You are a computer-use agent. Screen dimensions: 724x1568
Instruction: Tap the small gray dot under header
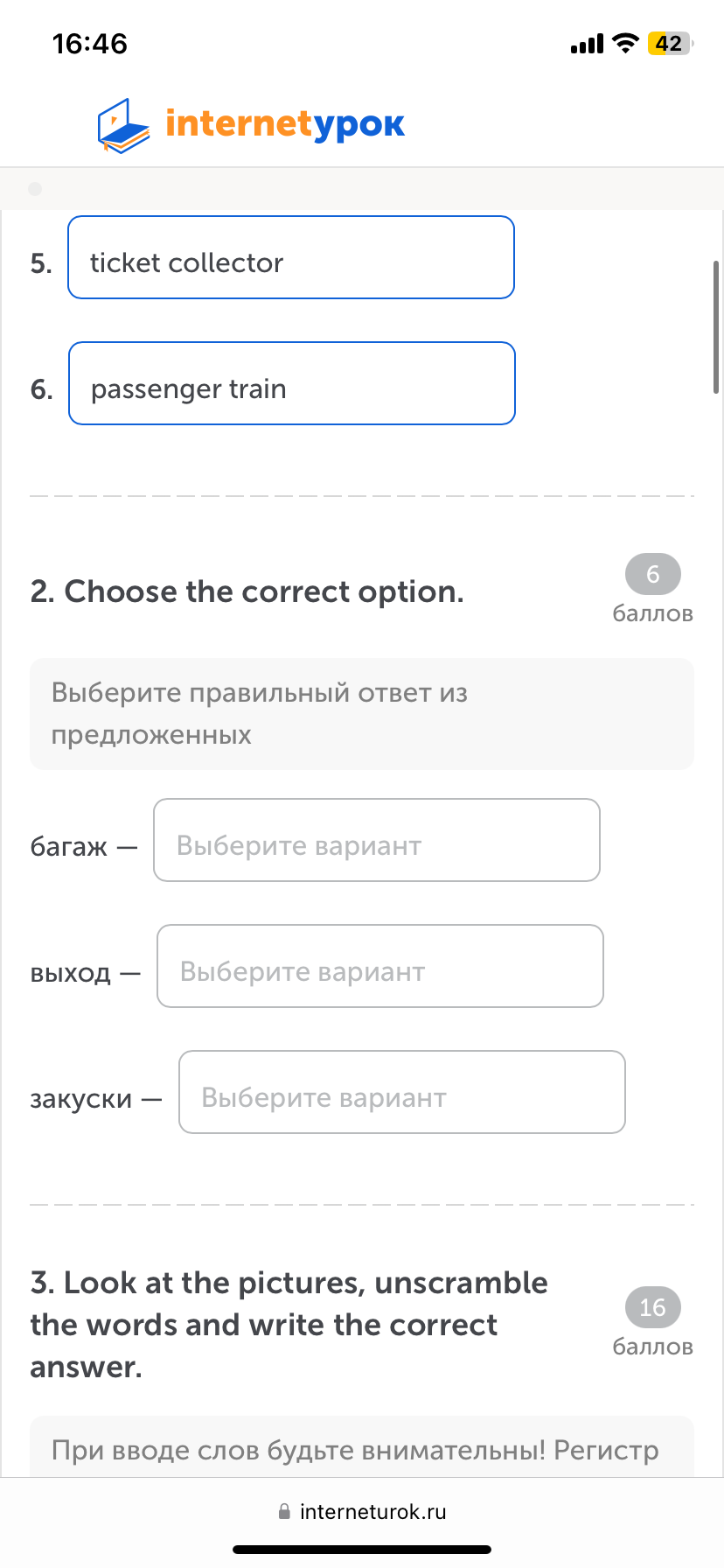[x=35, y=189]
